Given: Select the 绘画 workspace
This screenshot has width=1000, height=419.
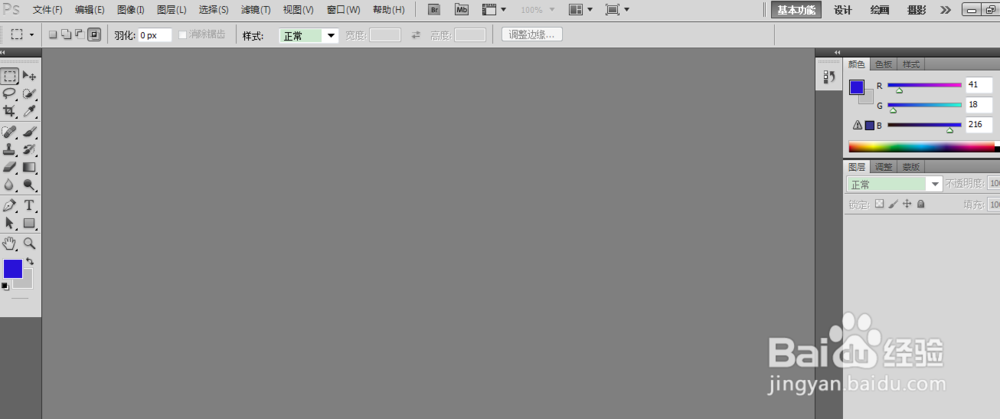Looking at the screenshot, I should click(880, 10).
